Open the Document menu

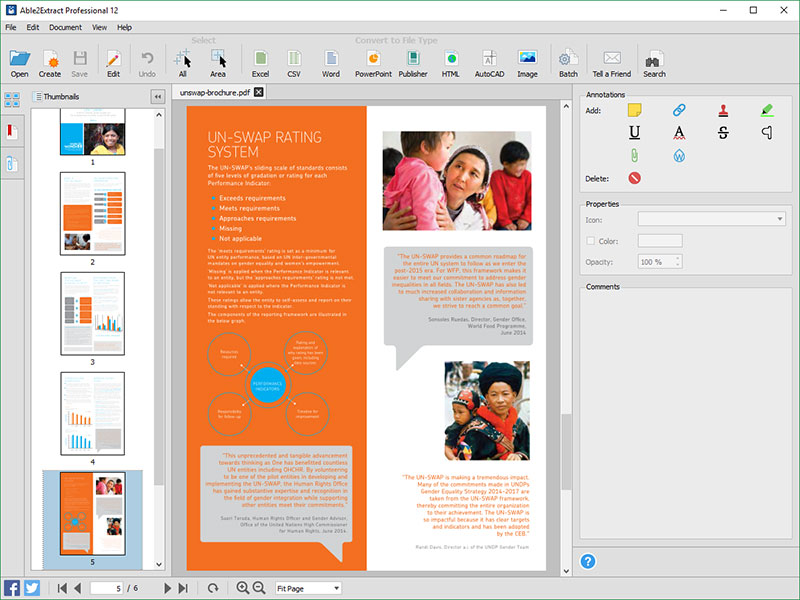(65, 28)
